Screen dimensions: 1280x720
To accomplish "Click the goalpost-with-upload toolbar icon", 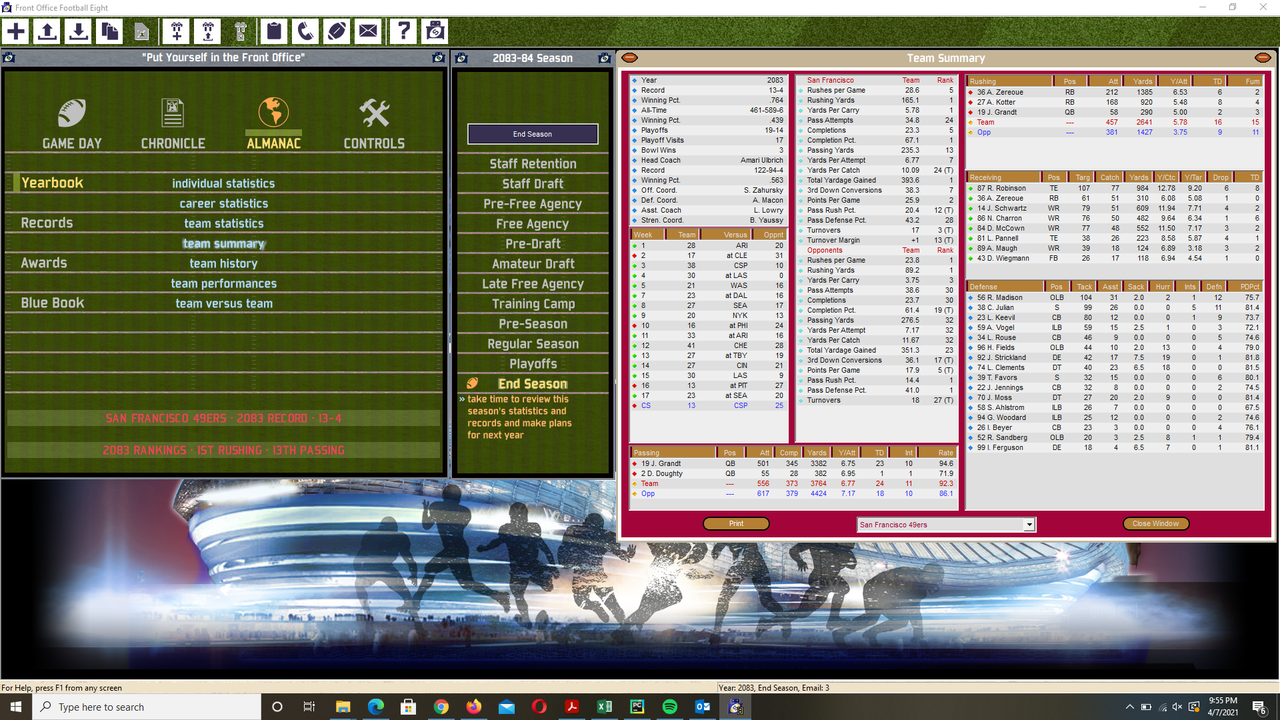I will [x=208, y=31].
